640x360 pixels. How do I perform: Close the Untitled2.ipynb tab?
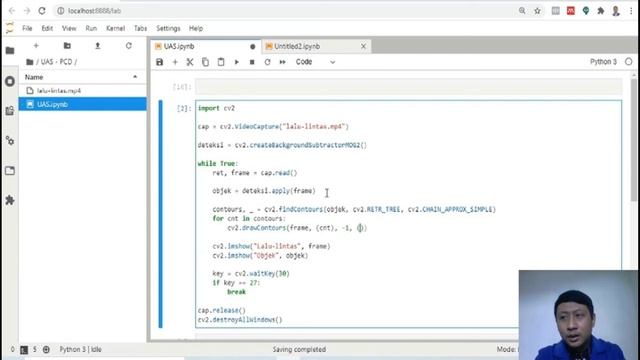(x=363, y=47)
